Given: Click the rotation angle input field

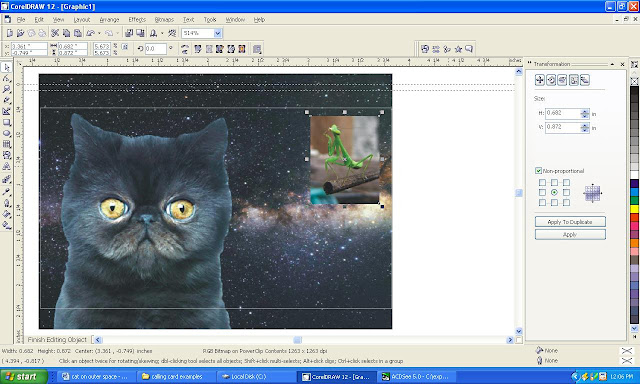Looking at the screenshot, I should 156,49.
